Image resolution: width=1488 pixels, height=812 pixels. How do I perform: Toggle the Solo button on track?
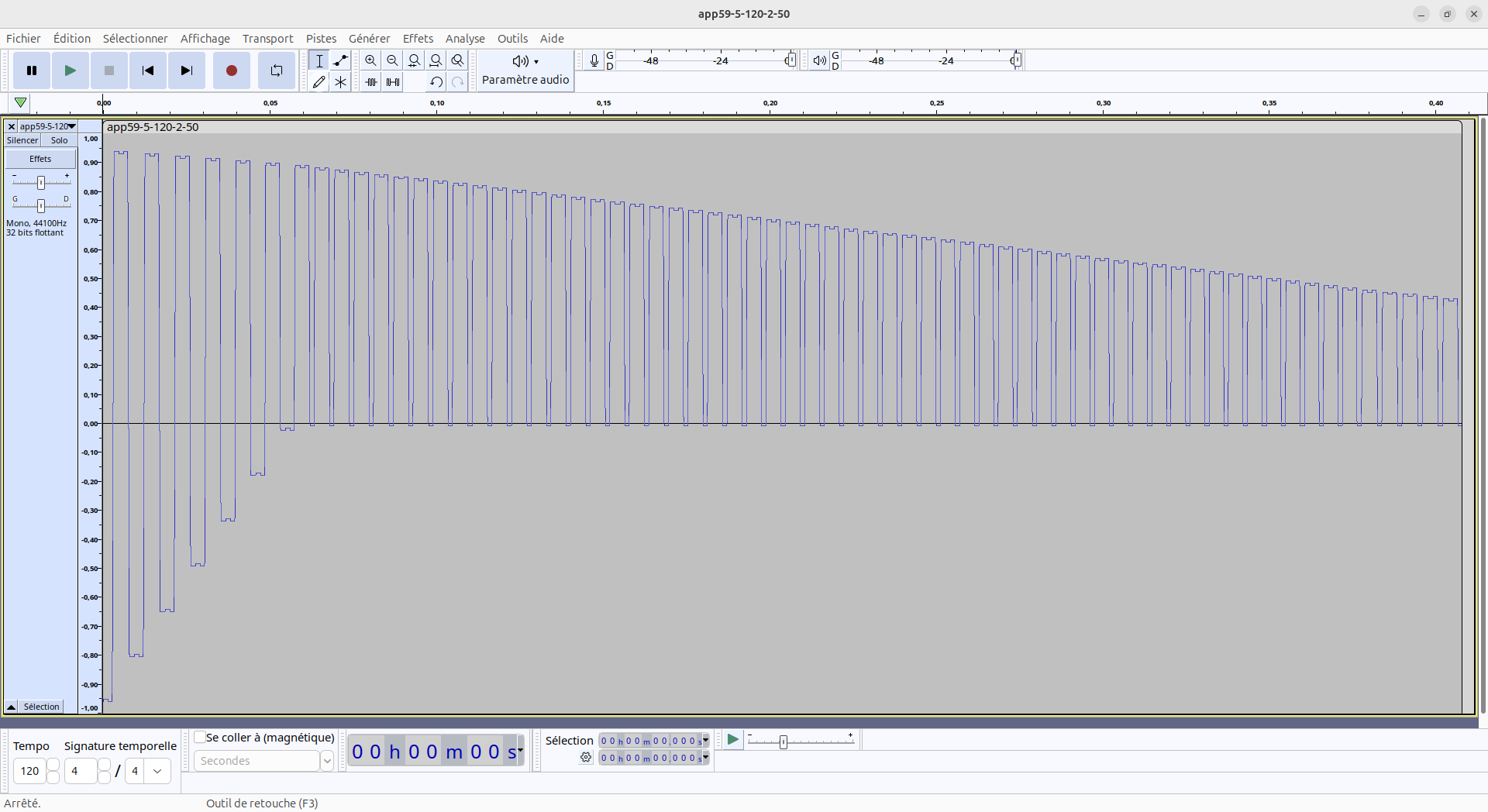(59, 140)
